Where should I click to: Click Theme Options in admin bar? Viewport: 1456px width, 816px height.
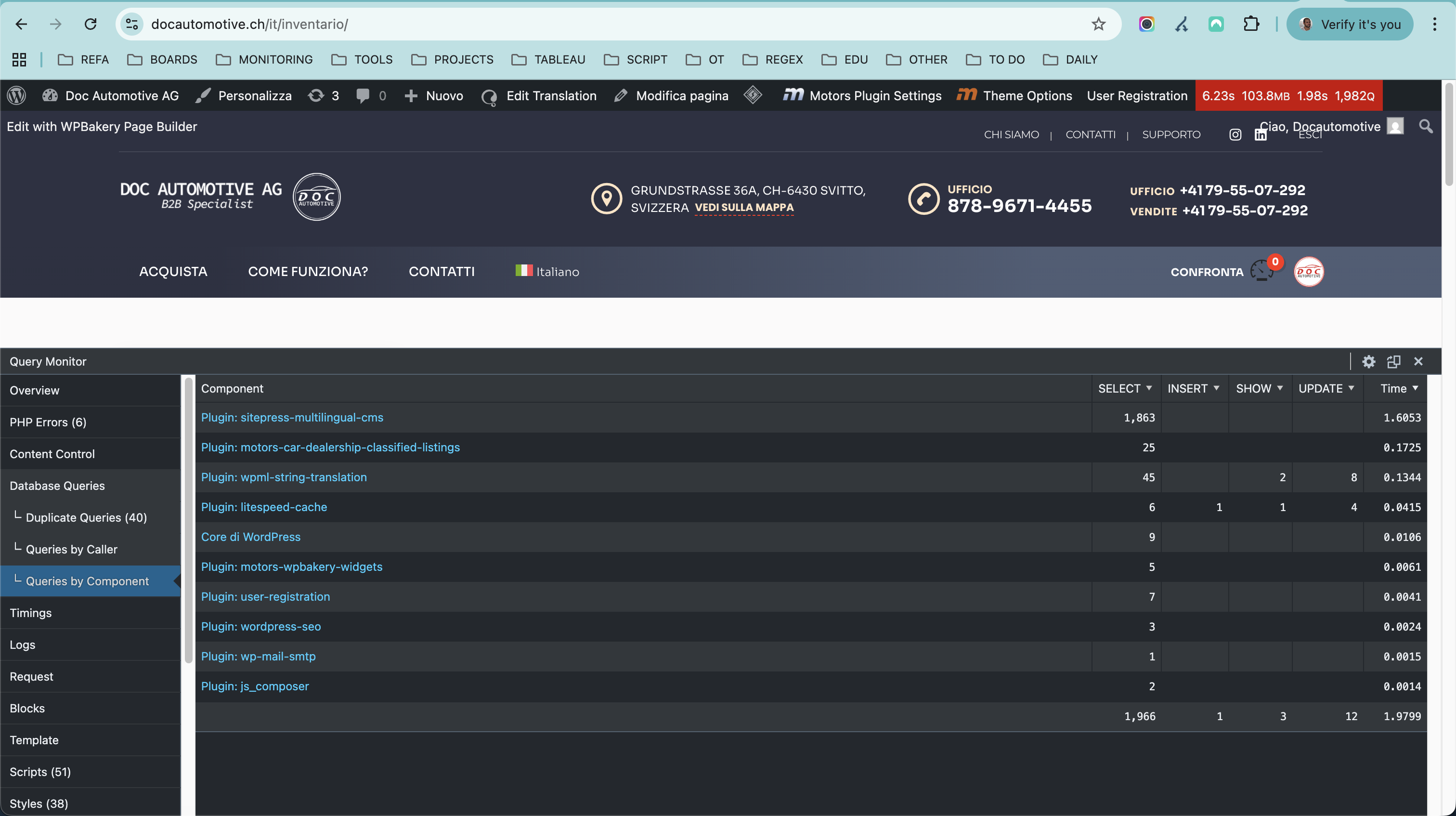(x=1014, y=95)
